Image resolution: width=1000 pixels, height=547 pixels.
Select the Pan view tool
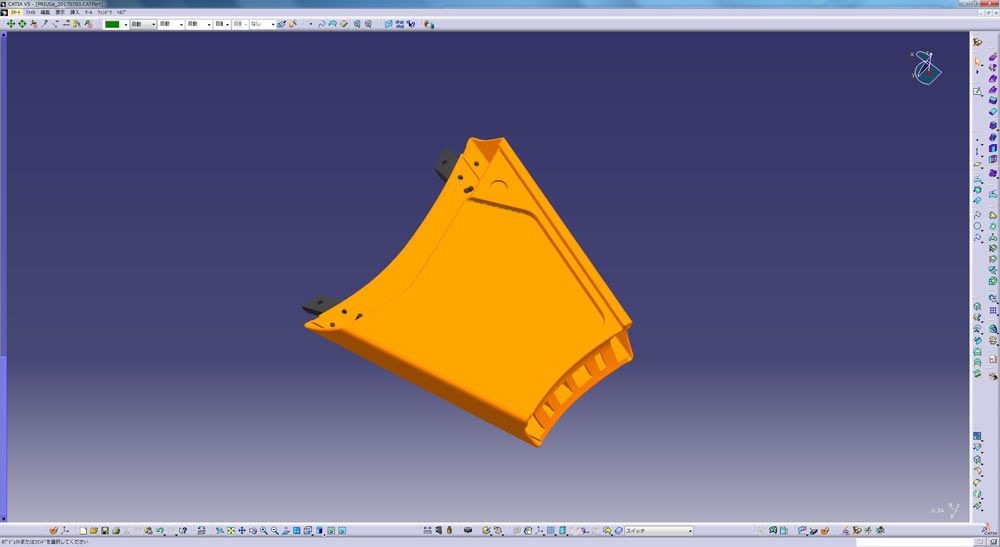click(x=241, y=530)
